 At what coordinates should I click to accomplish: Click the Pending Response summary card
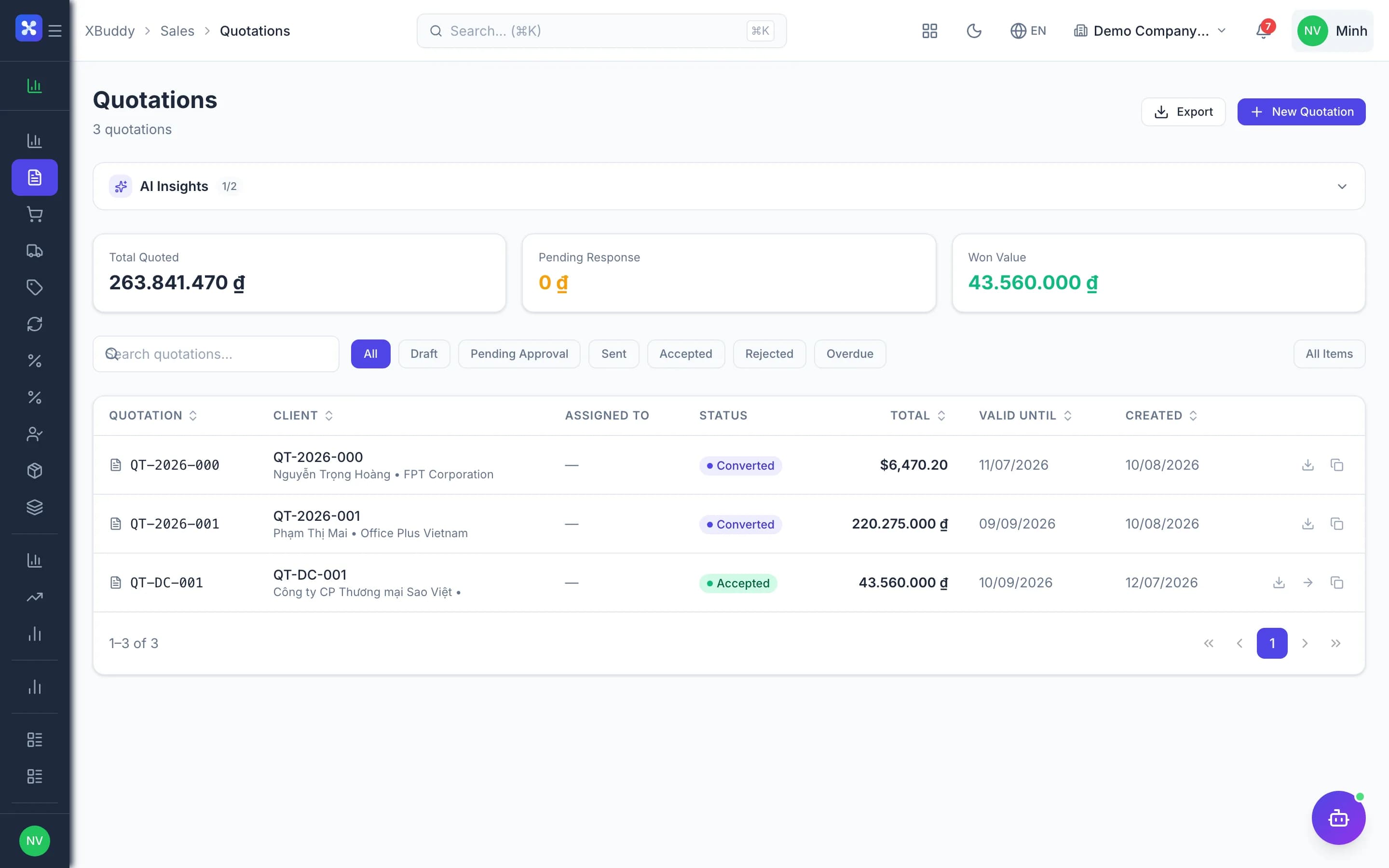coord(728,272)
